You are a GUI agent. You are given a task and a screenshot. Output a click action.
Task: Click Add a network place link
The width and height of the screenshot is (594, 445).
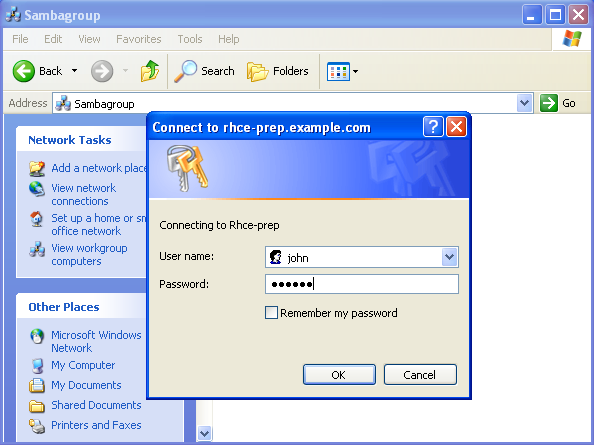tap(99, 168)
